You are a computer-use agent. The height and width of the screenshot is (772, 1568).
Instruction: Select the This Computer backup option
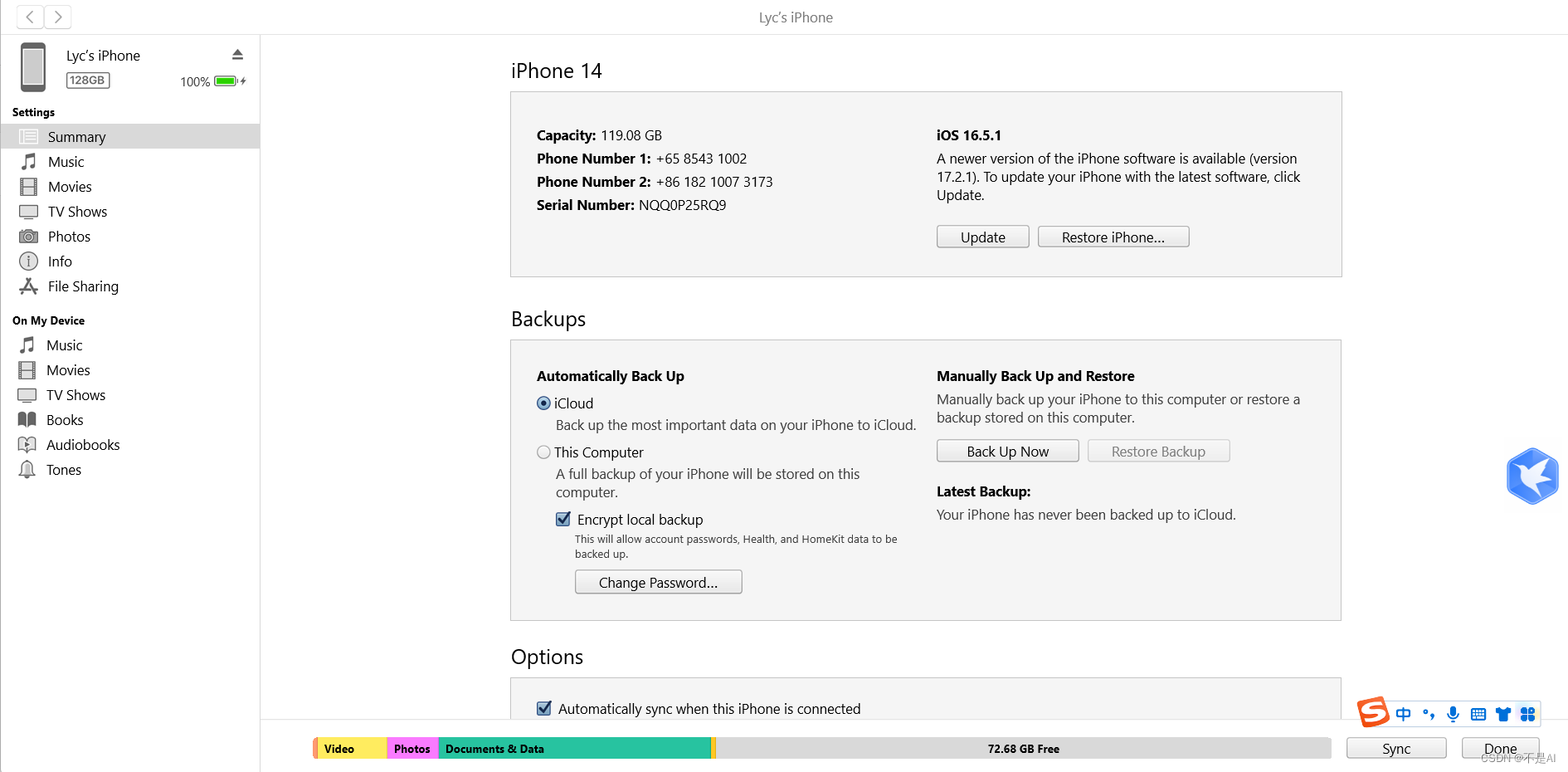coord(543,452)
